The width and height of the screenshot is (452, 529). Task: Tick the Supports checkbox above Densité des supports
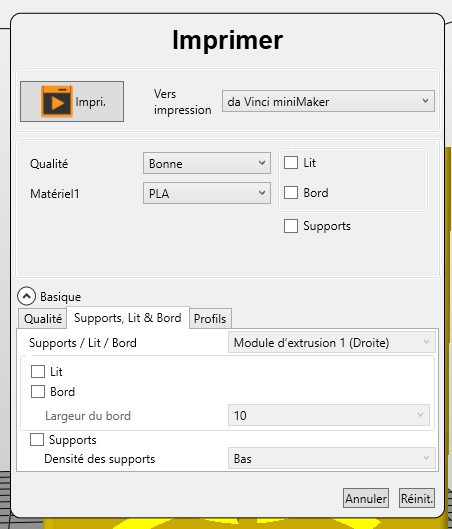[x=37, y=440]
